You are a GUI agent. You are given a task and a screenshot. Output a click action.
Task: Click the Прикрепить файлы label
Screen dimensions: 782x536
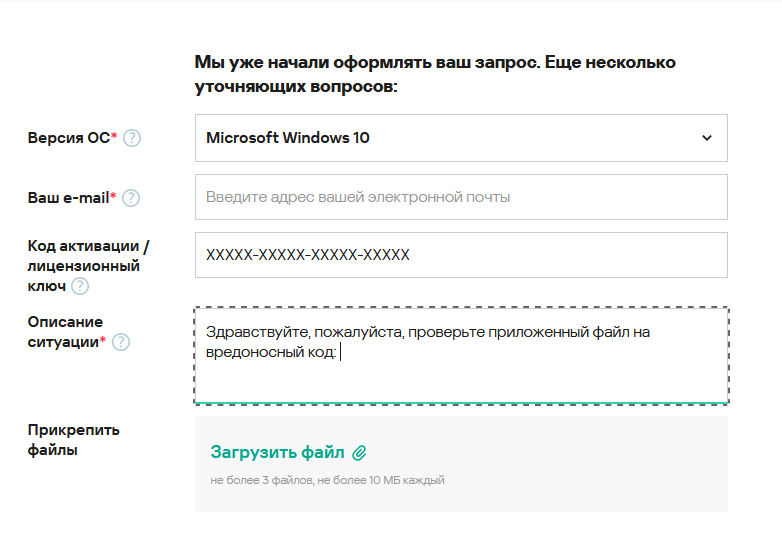73,440
